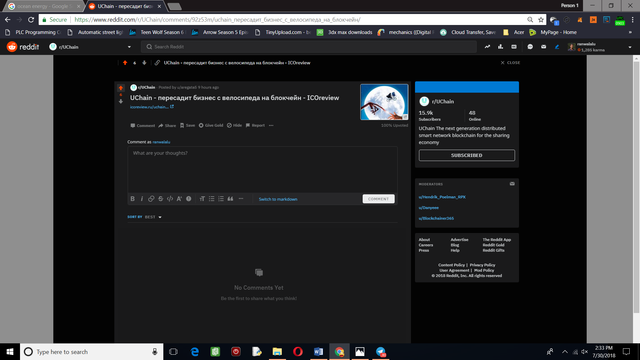Open Privacy Policy link
640x360 pixels.
pos(482,265)
